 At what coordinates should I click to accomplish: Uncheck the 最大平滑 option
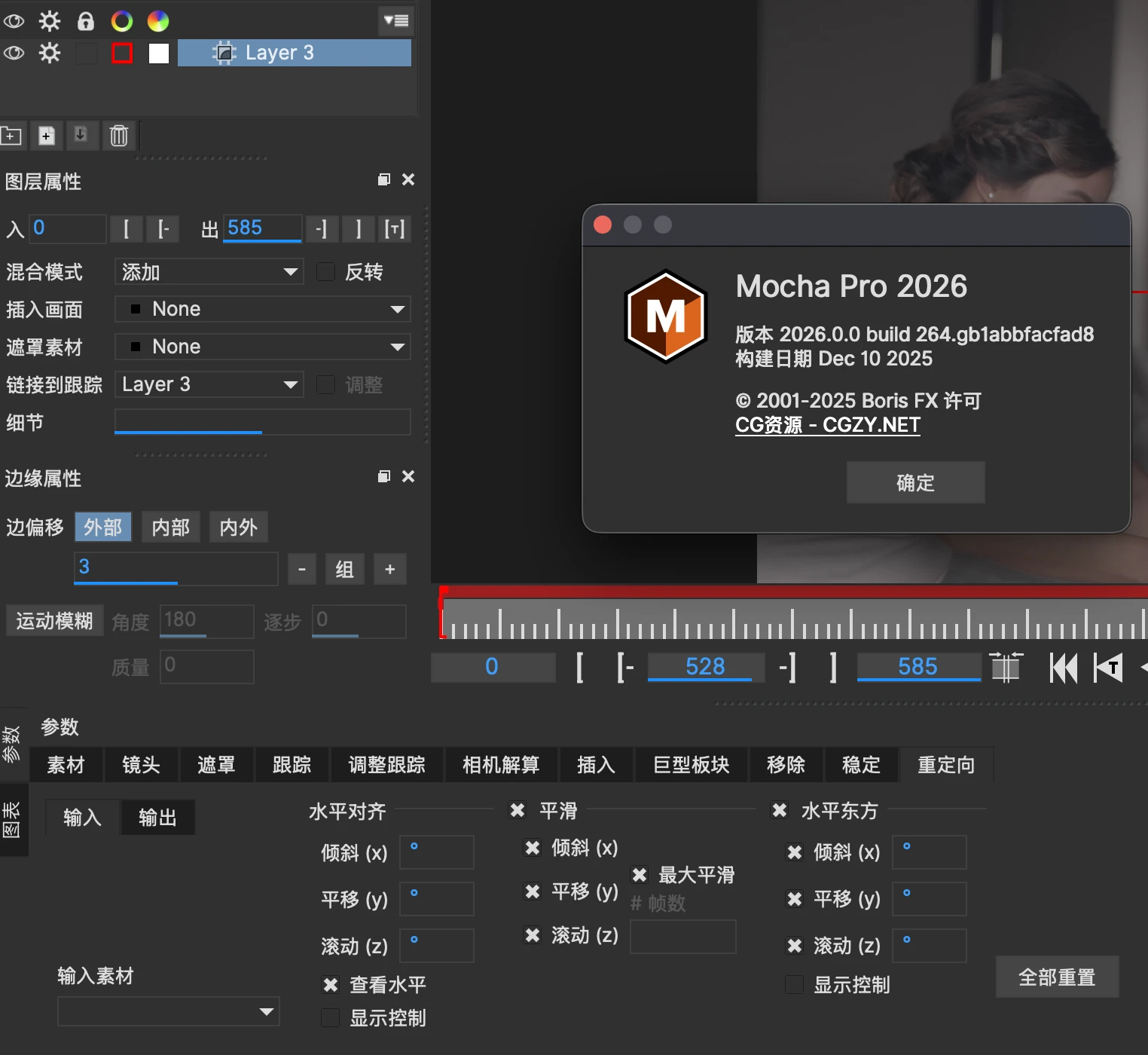tap(640, 875)
